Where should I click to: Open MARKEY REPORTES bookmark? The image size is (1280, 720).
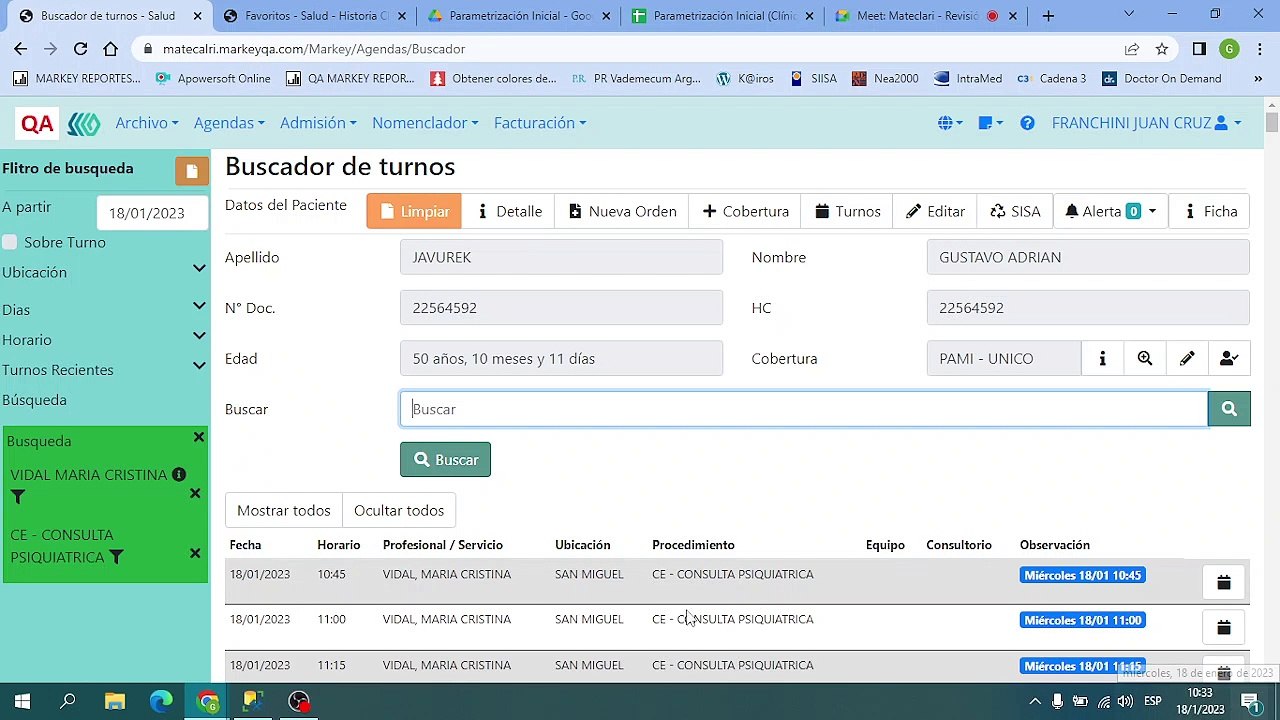pyautogui.click(x=77, y=78)
